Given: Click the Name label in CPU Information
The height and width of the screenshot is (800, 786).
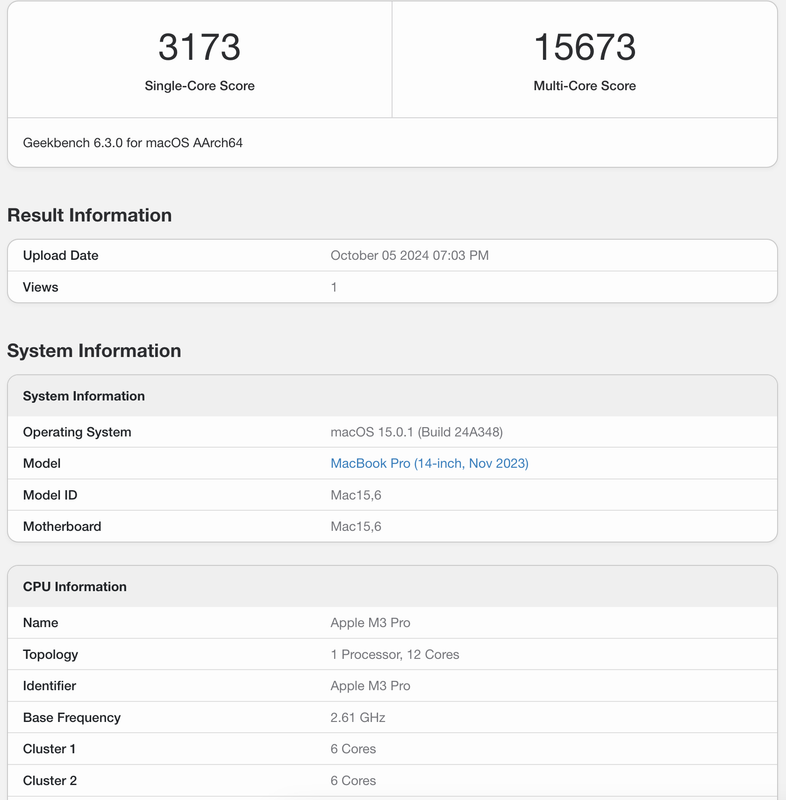Looking at the screenshot, I should [x=40, y=623].
